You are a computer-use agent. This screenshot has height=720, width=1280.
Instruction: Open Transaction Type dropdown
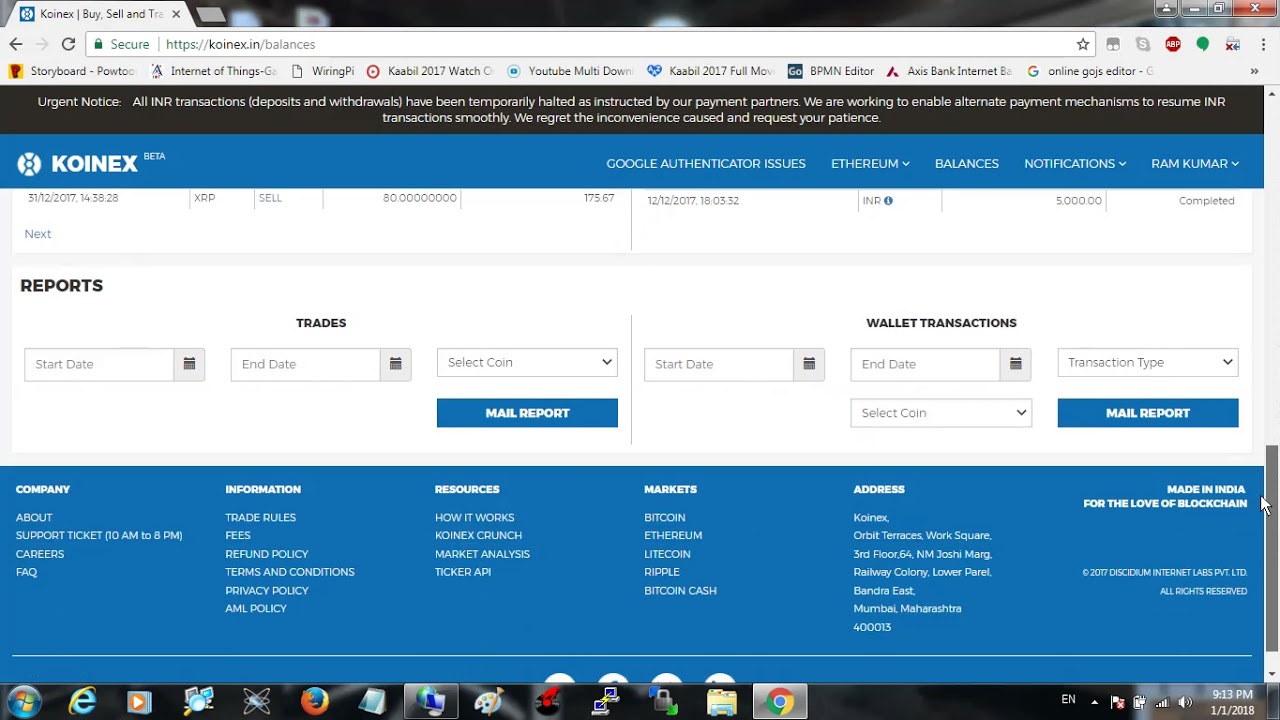(1148, 362)
